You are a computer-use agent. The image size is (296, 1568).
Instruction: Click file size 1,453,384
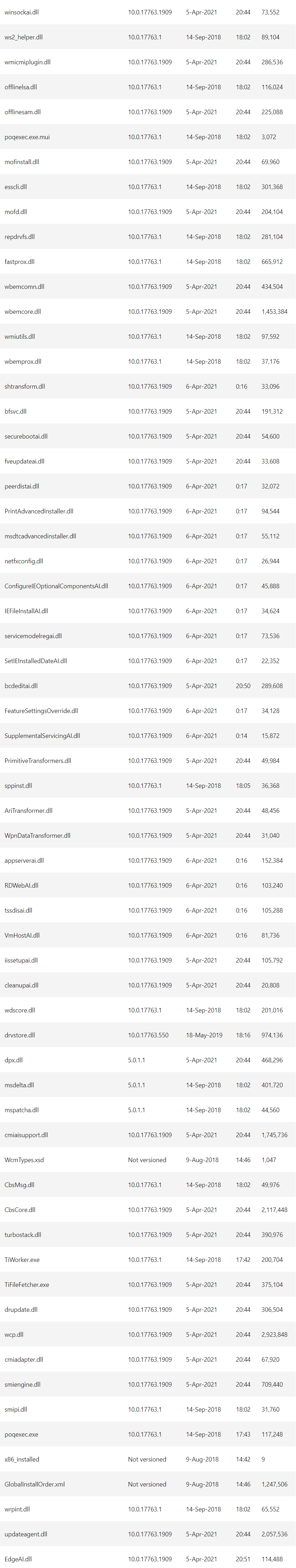[274, 312]
